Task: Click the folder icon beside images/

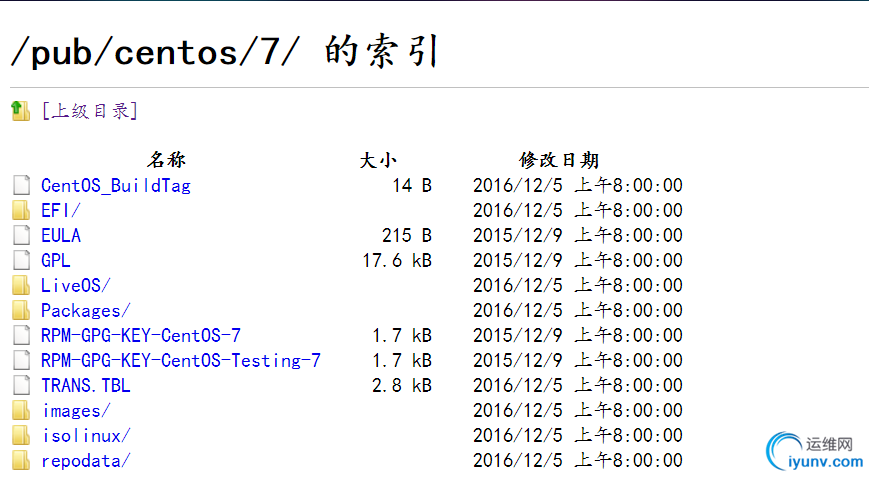Action: [21, 411]
